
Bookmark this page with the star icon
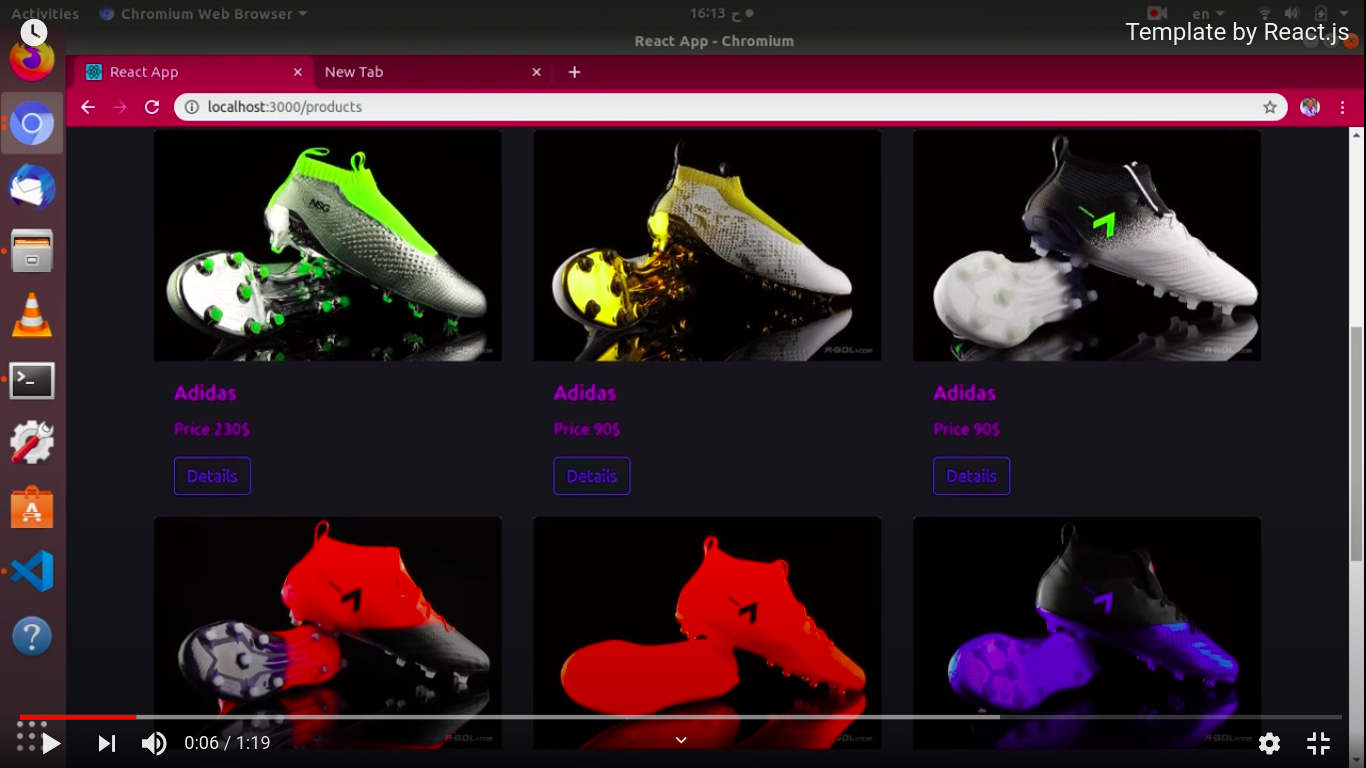coord(1269,107)
